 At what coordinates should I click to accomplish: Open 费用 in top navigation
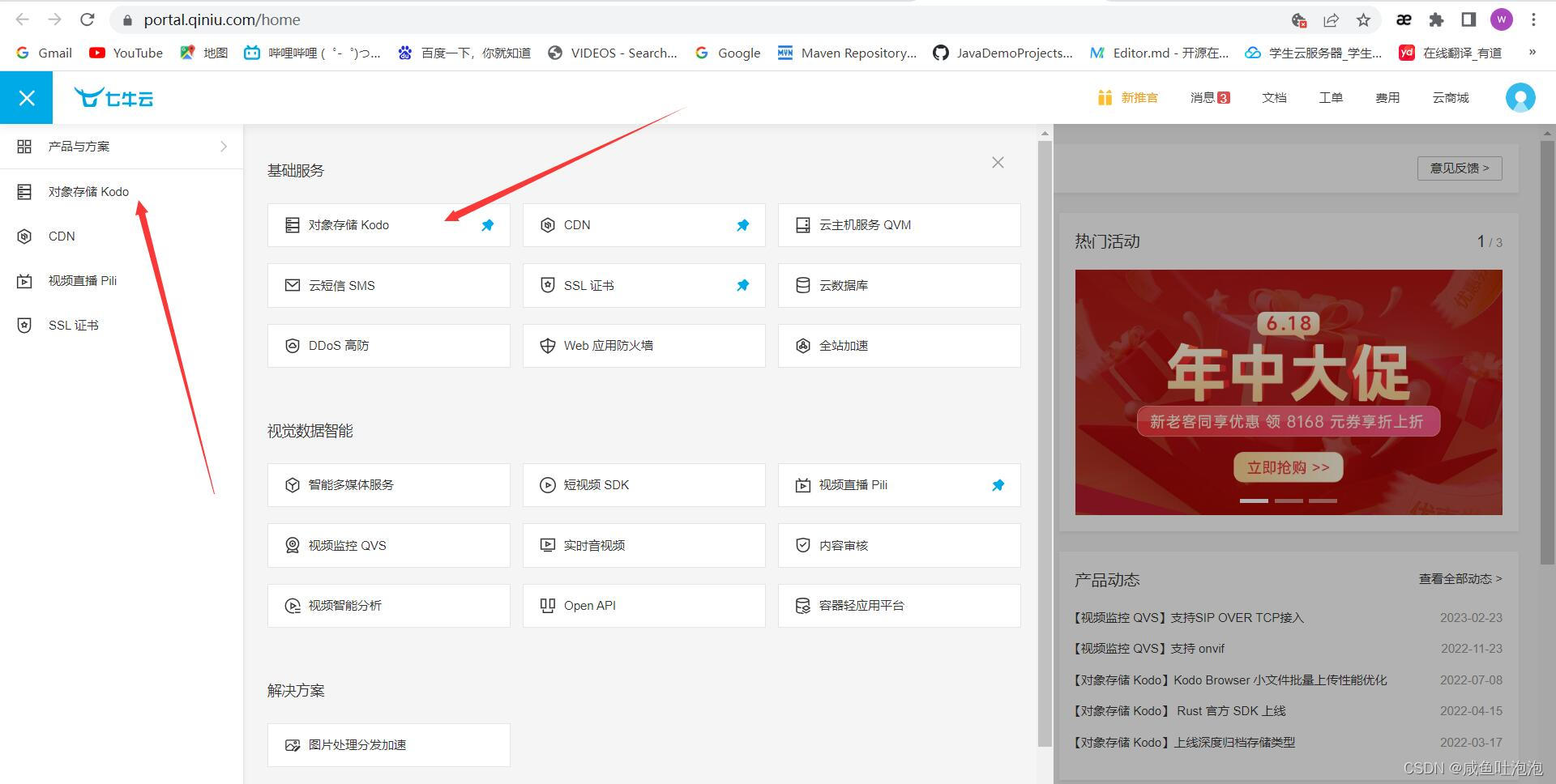[x=1387, y=98]
